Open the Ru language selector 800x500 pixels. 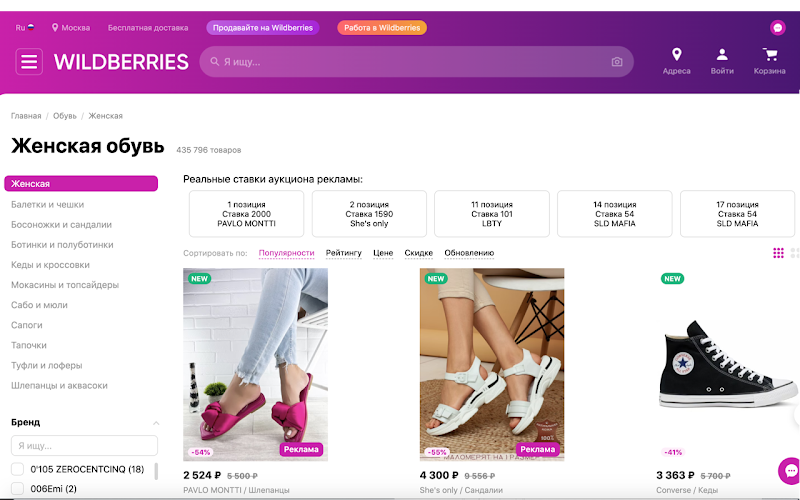[x=25, y=28]
